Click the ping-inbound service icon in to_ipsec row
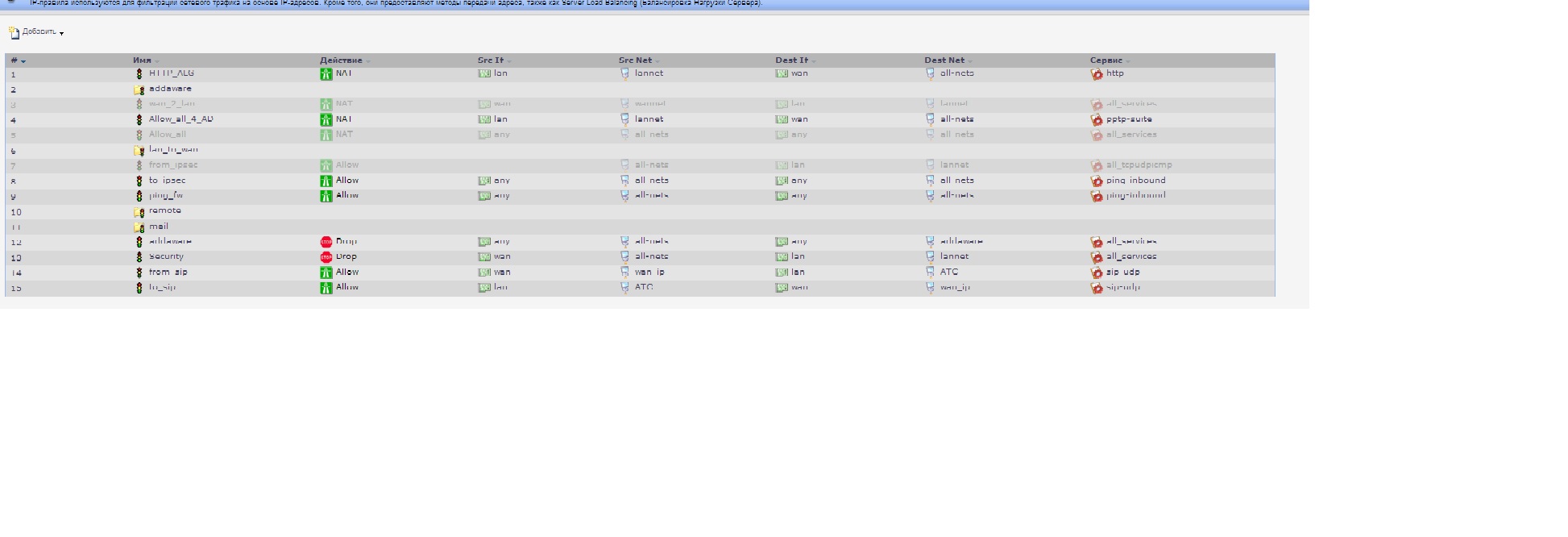The image size is (1568, 537). 1096,181
